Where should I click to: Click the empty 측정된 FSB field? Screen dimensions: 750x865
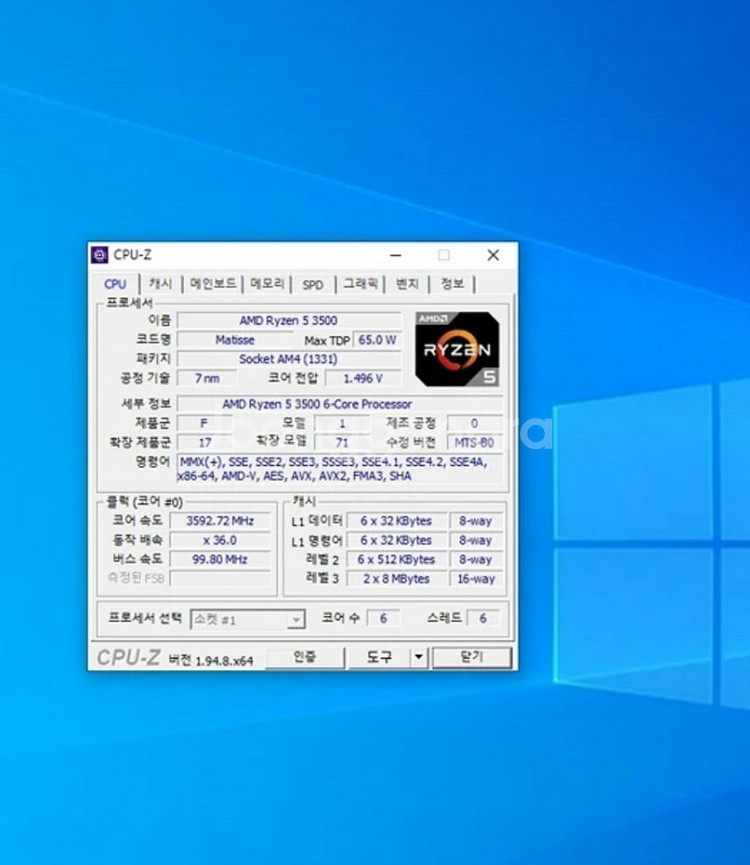click(x=220, y=578)
